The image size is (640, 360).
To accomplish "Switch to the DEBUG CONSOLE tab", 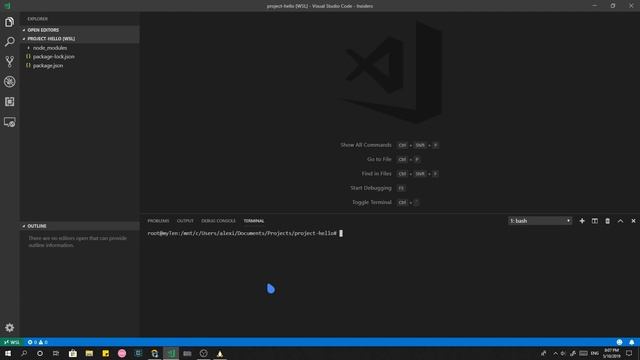I will [218, 221].
